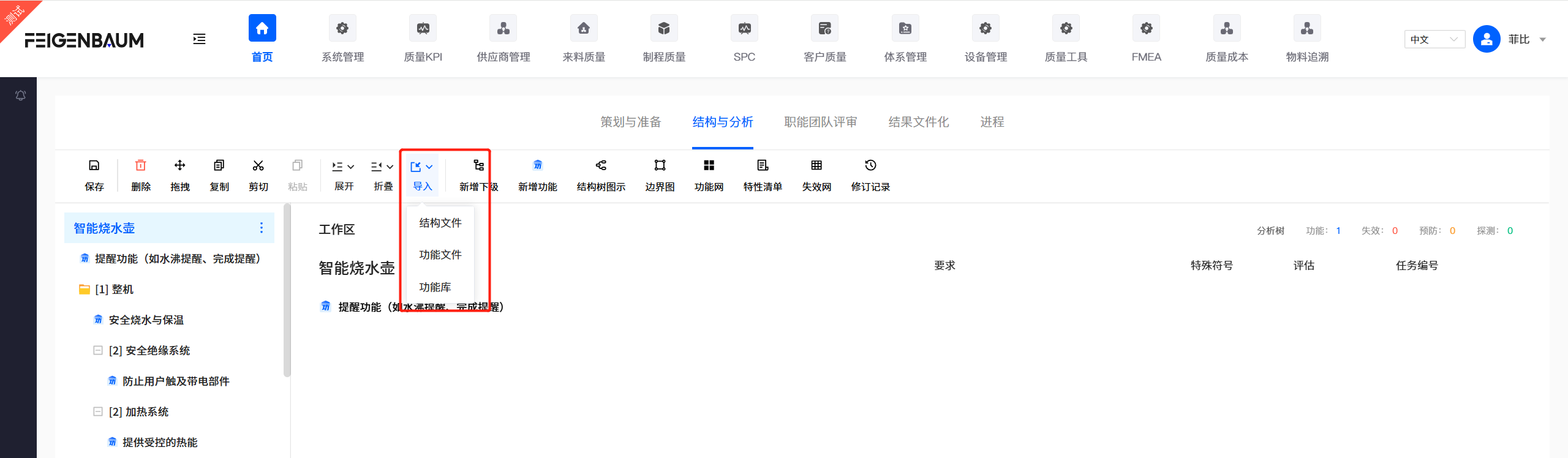Open the 首页 home icon

[x=262, y=28]
